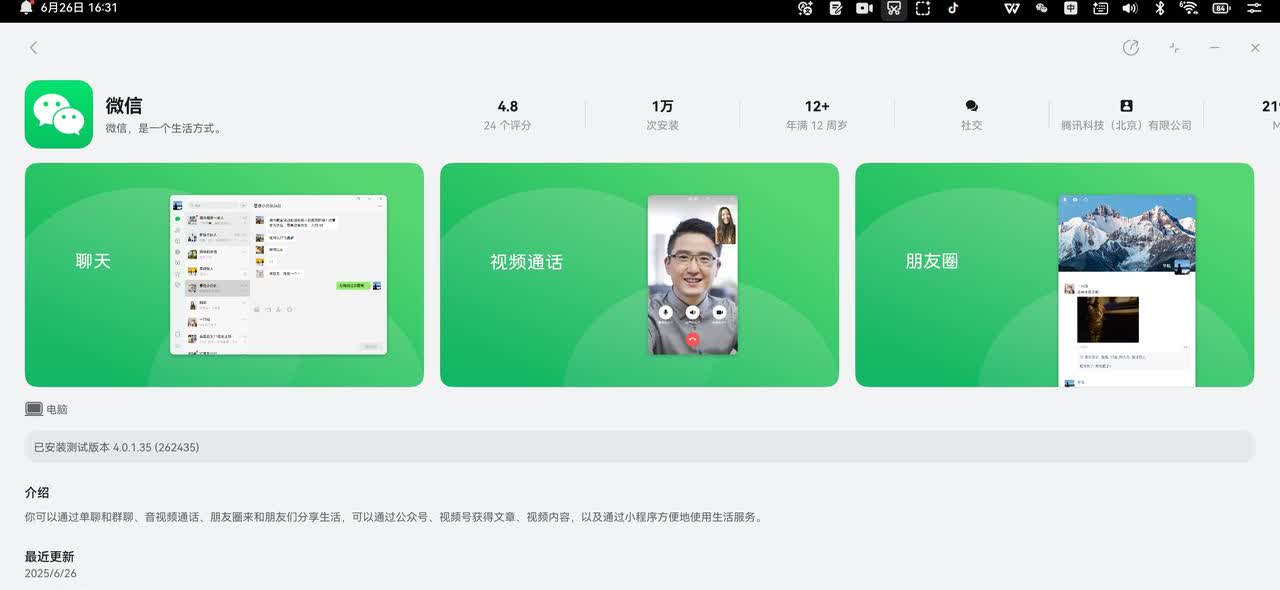Click the 社交 category label
Image resolution: width=1280 pixels, height=590 pixels.
point(971,126)
